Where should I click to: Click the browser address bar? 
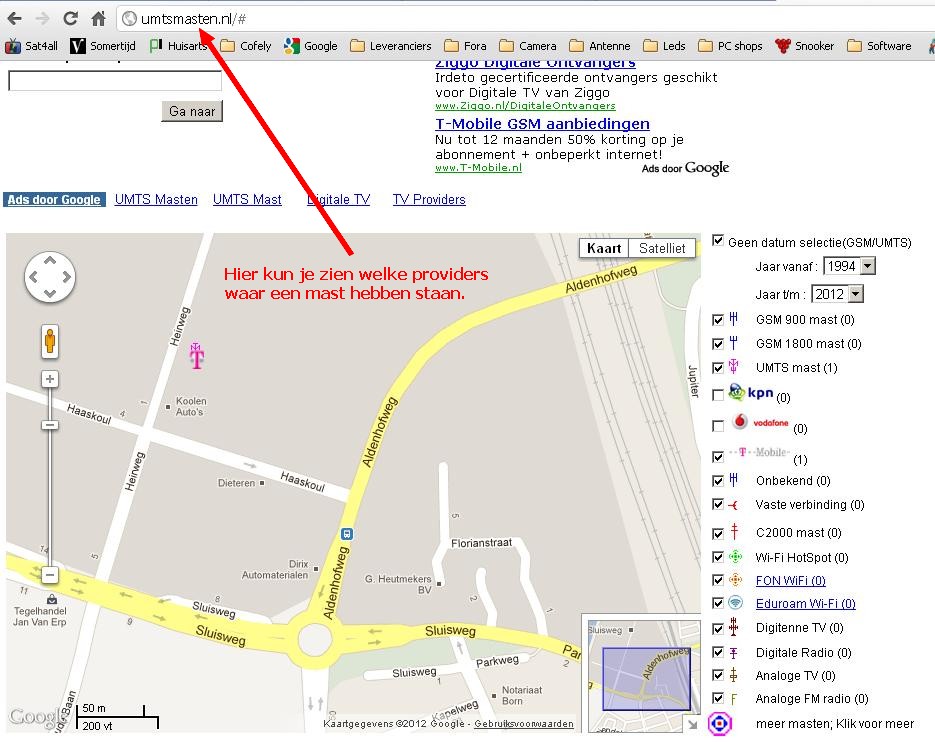525,18
